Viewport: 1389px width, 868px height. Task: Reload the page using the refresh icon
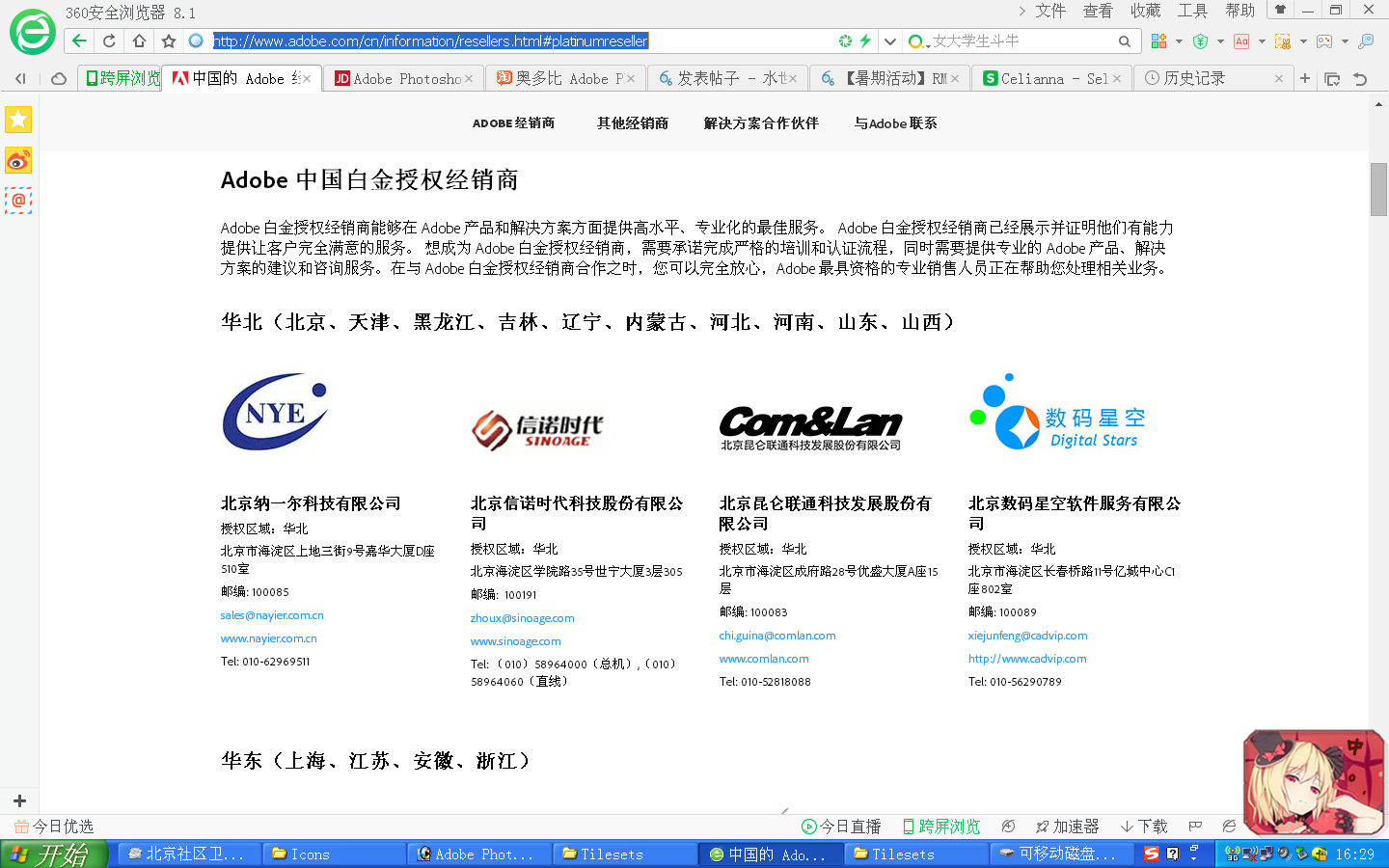pos(109,41)
